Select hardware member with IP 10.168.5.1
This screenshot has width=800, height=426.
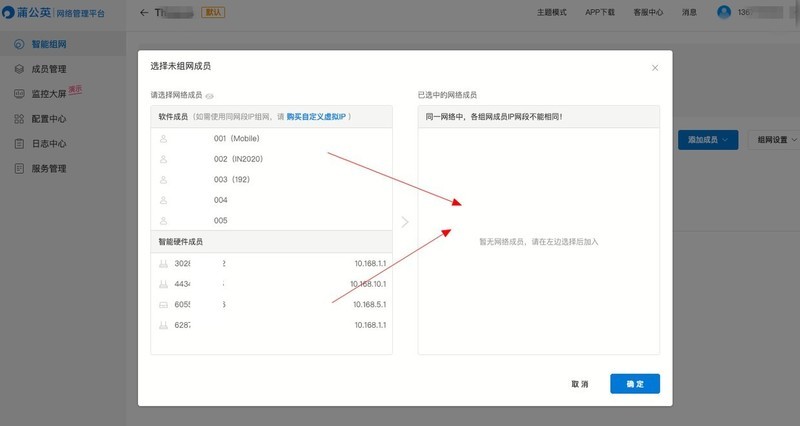pos(271,304)
